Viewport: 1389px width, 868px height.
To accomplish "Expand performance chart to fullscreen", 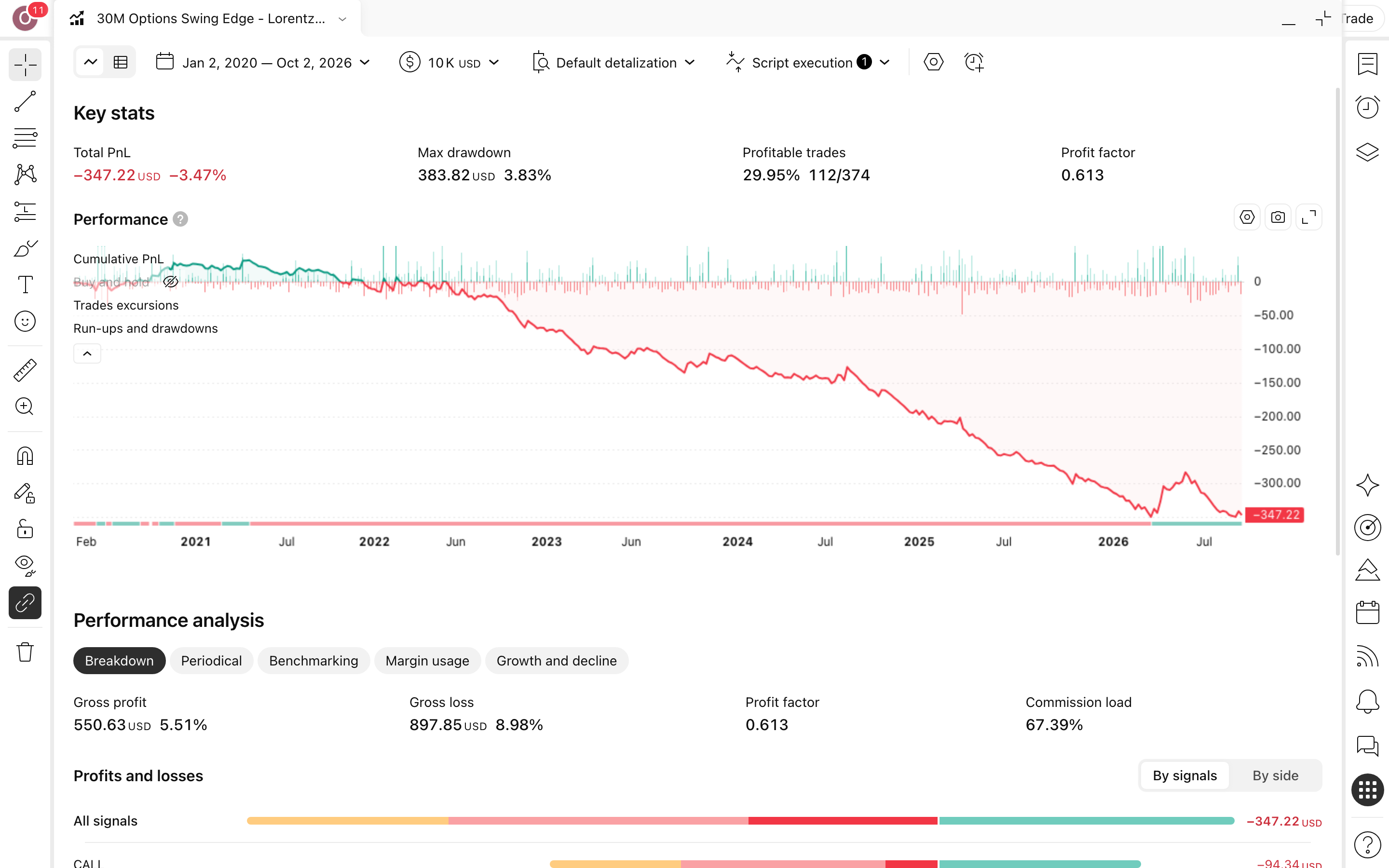I will click(1308, 217).
